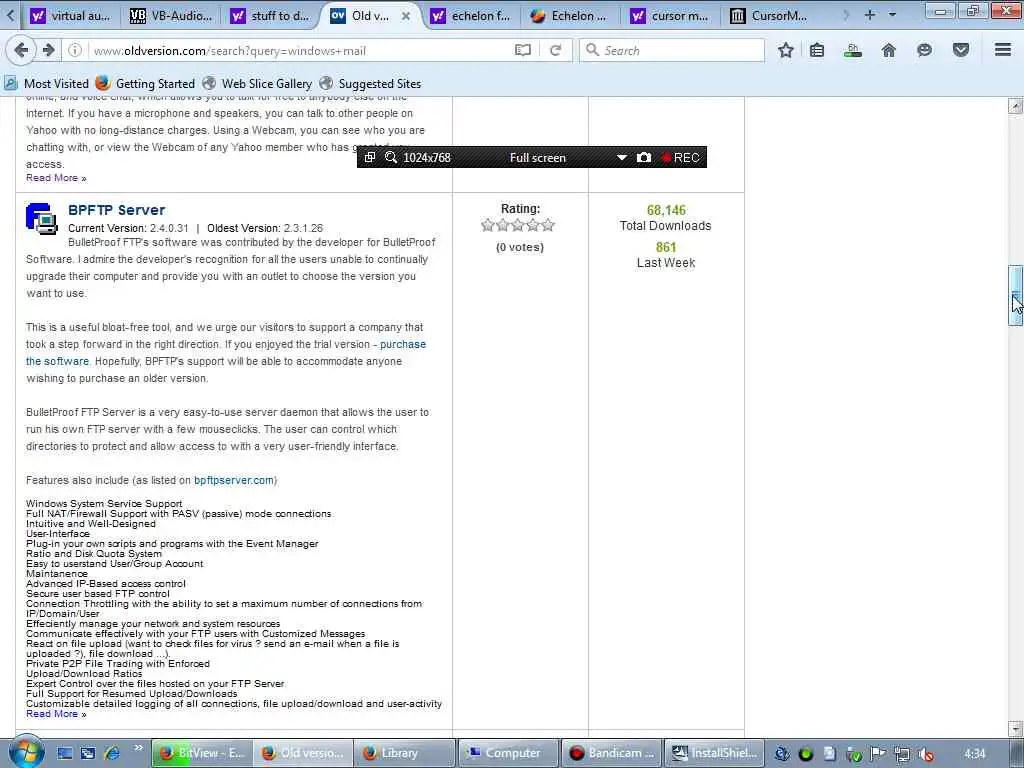
Task: Switch to VB-Audio tab
Action: pos(170,16)
